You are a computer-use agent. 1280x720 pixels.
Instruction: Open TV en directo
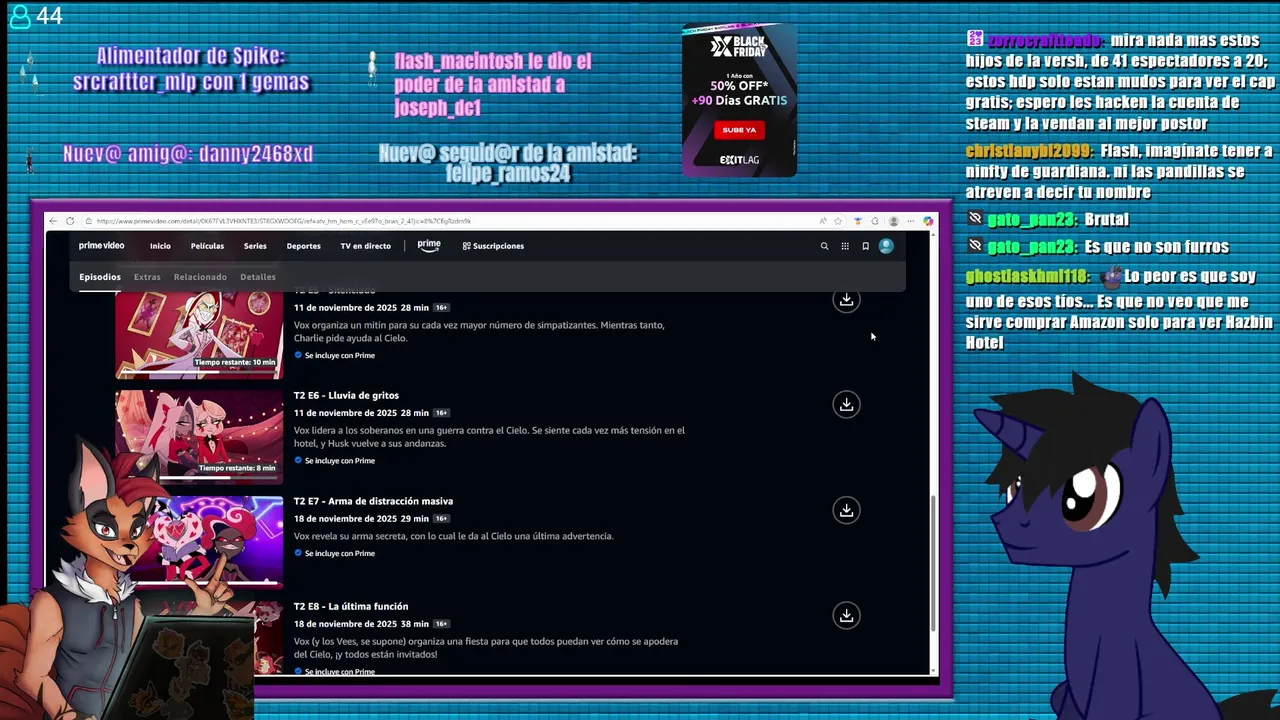tap(365, 246)
